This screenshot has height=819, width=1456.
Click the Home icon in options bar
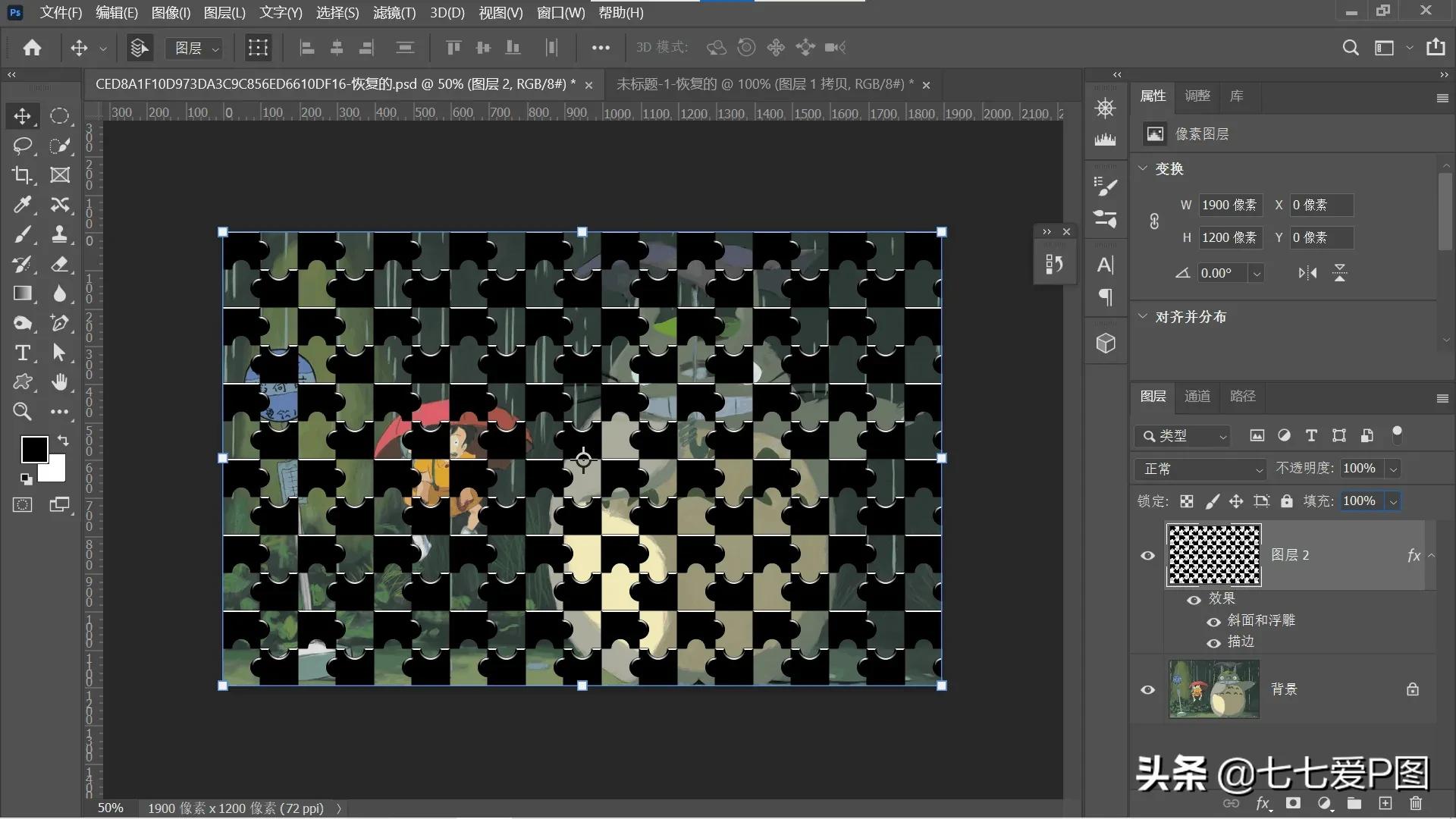[32, 48]
